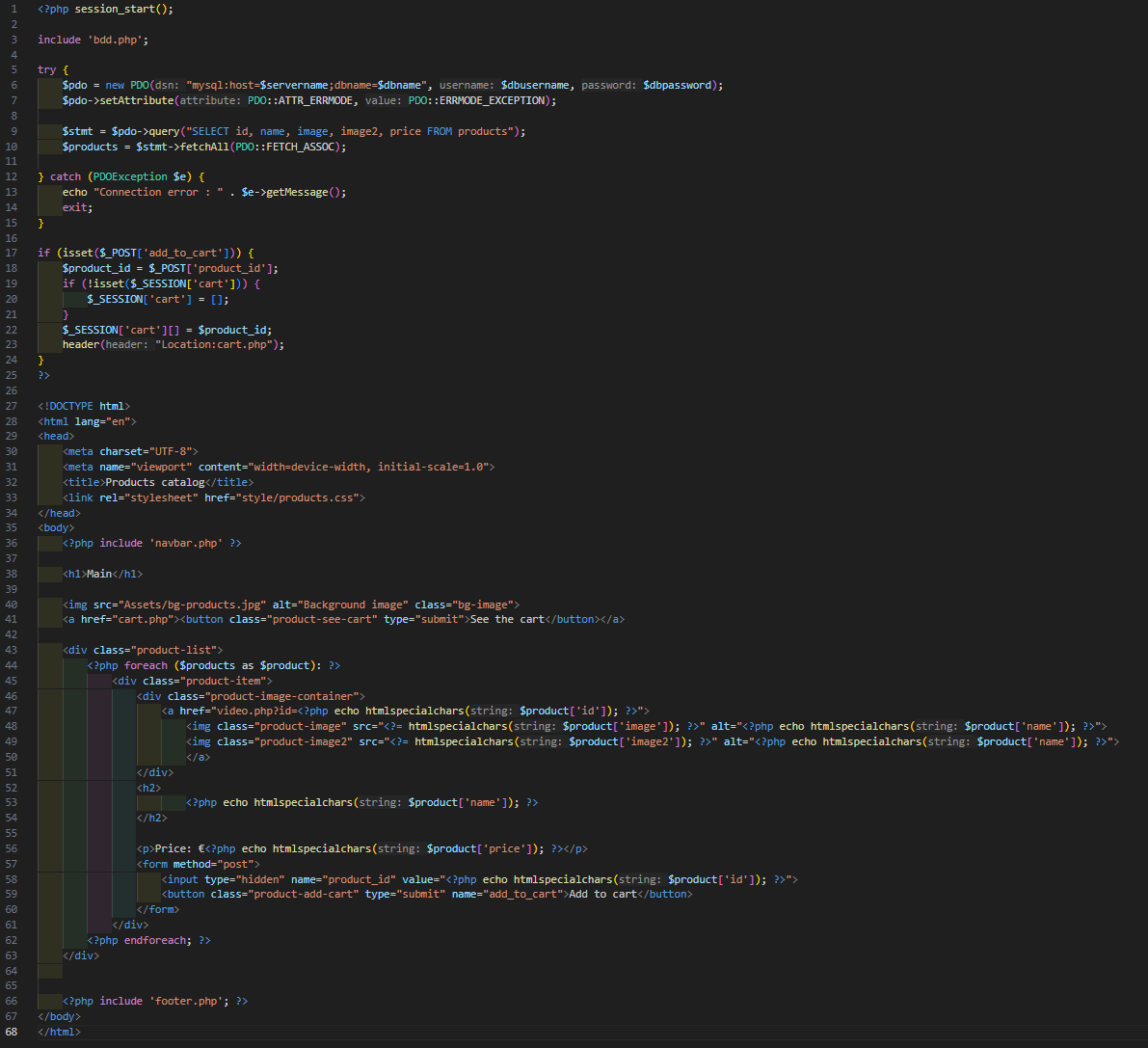
Task: Click the Products catalog title text
Action: coord(154,482)
